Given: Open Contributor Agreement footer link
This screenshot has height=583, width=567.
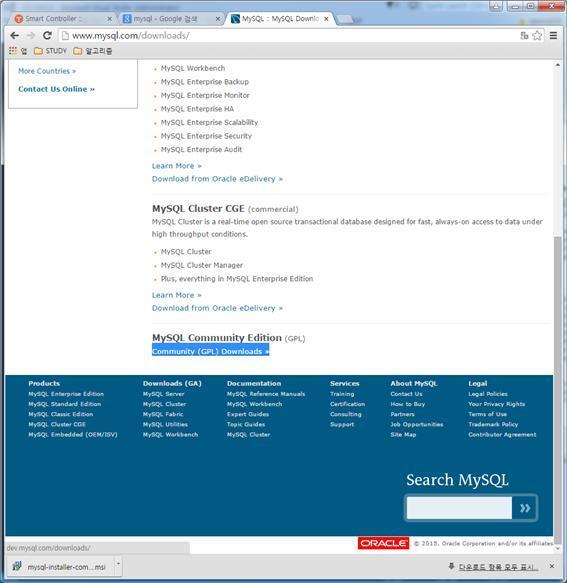Looking at the screenshot, I should pos(502,434).
